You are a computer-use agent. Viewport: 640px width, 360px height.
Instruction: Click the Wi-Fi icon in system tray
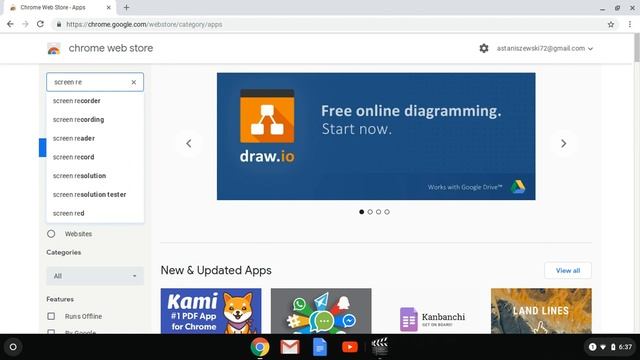pyautogui.click(x=603, y=347)
